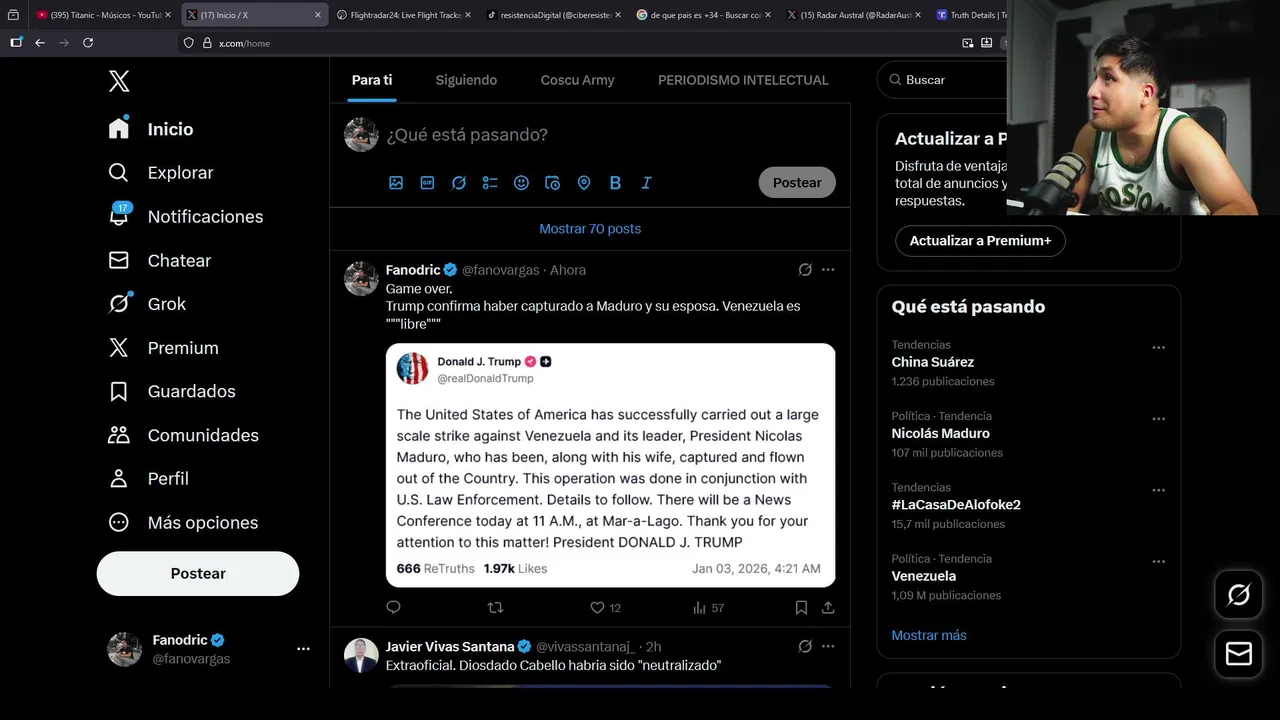Click Grok icon on Fanodric's post
Viewport: 1280px width, 720px height.
pos(805,270)
